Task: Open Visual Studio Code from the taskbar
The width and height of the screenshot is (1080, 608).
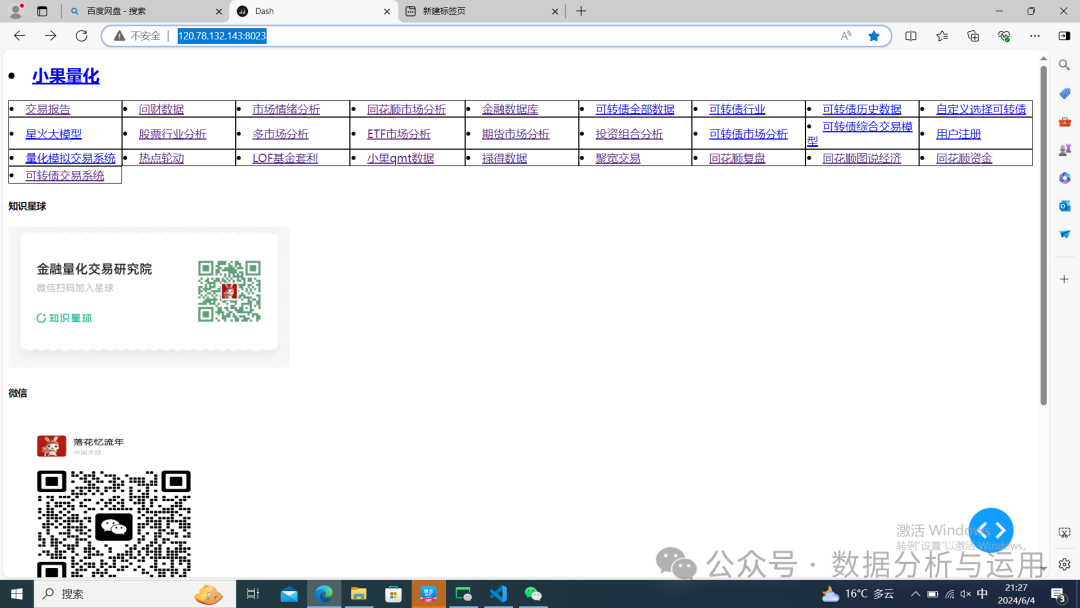Action: point(498,594)
